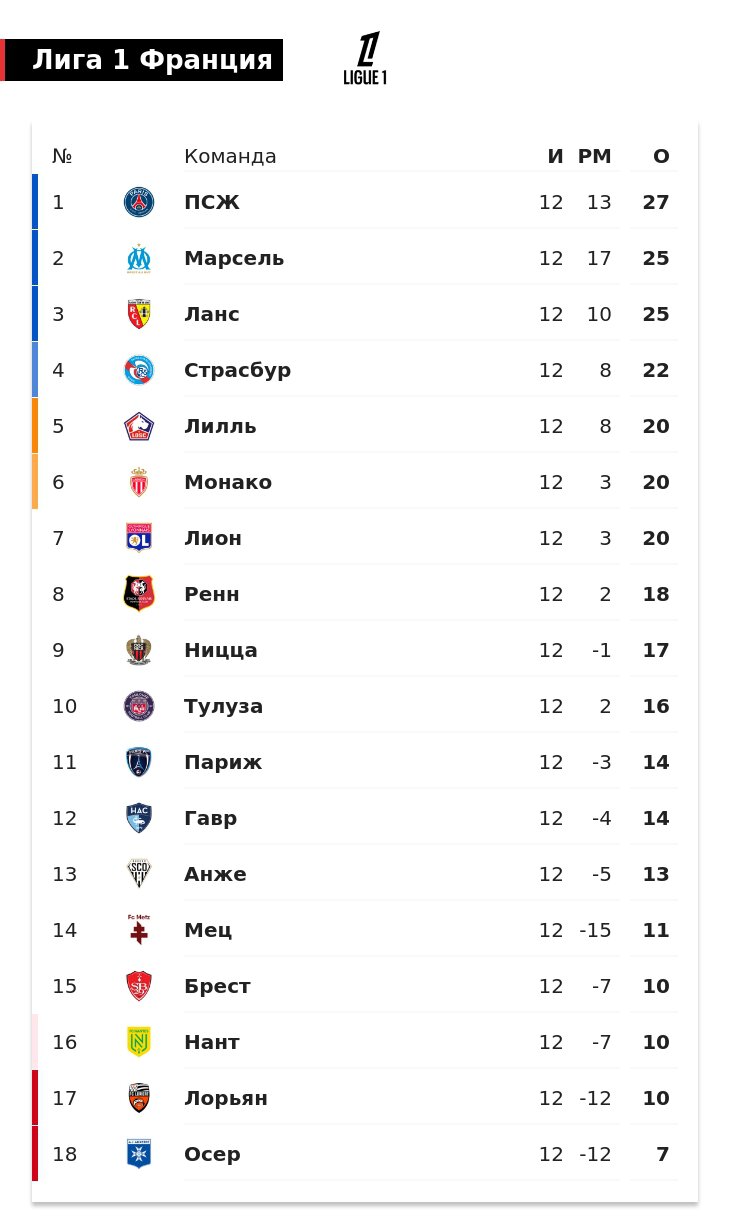Click the FC Metz crest
730x1226 pixels.
click(139, 931)
